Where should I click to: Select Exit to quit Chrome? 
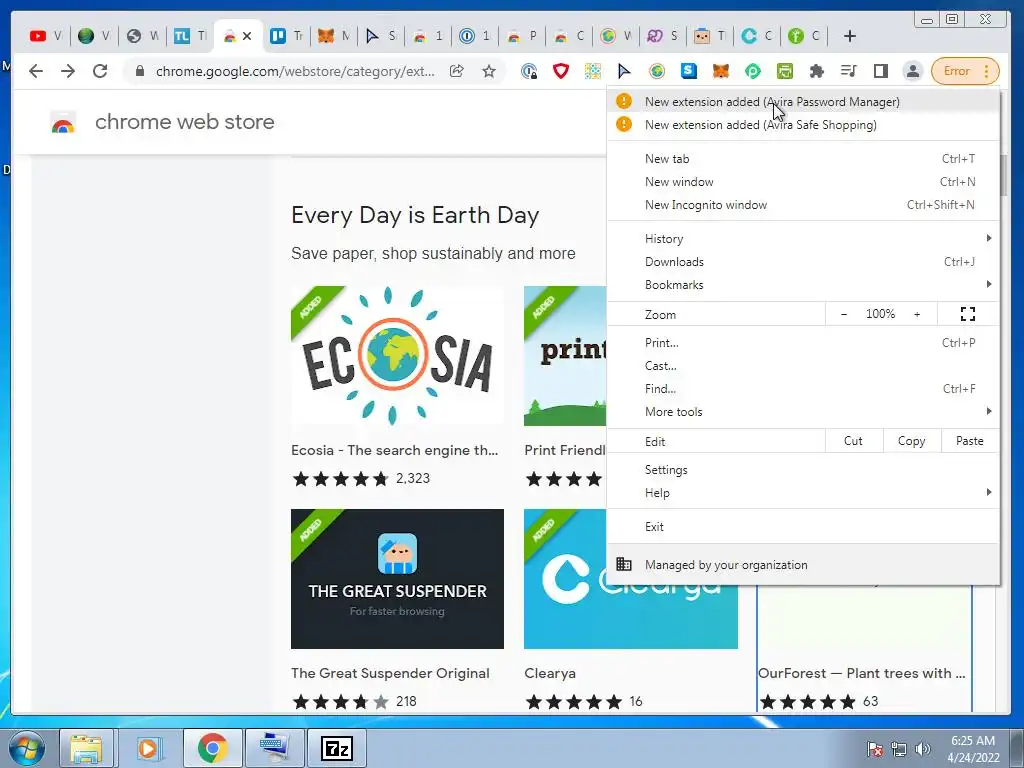click(x=803, y=527)
